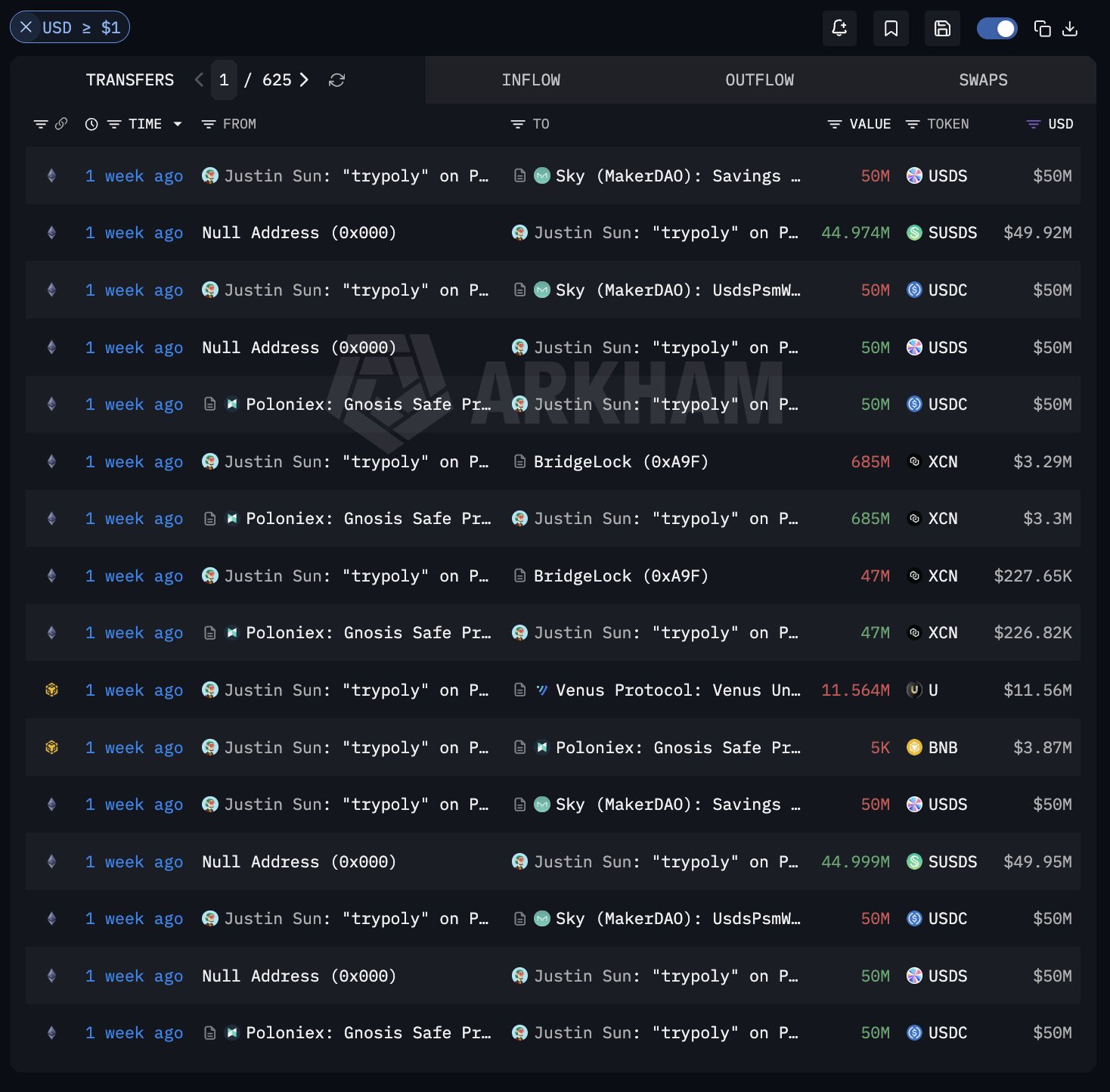1110x1092 pixels.
Task: Click the $49.95M USD value
Action: [1037, 862]
